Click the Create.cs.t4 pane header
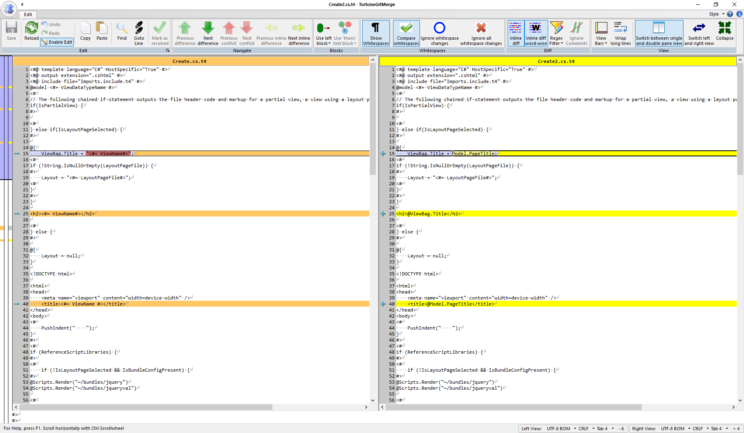 191,61
